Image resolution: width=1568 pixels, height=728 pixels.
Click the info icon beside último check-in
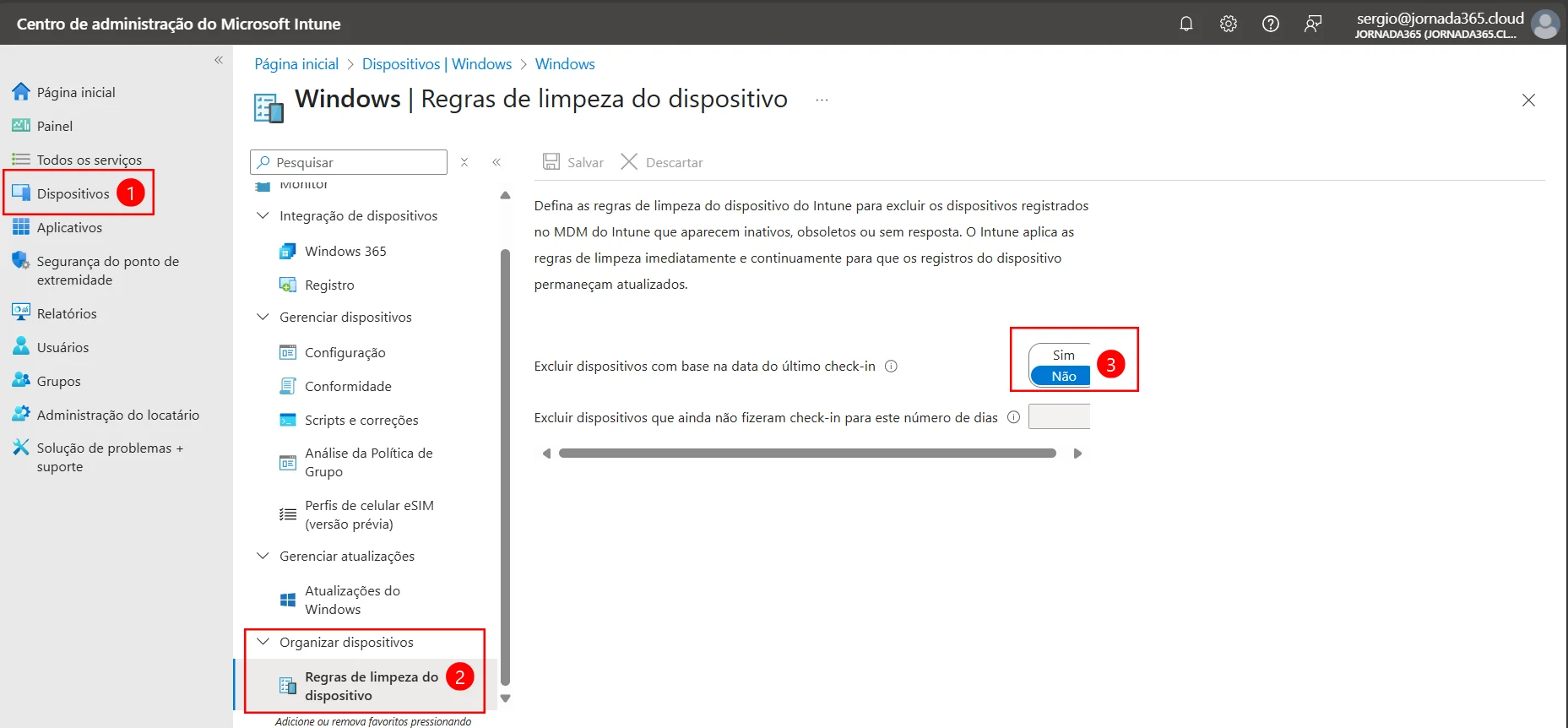point(891,366)
